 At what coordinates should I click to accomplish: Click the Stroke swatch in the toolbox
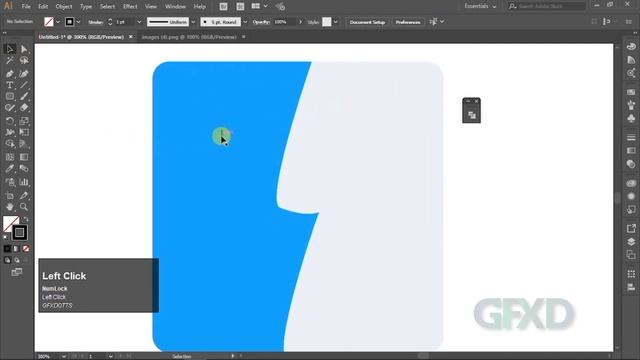click(20, 233)
